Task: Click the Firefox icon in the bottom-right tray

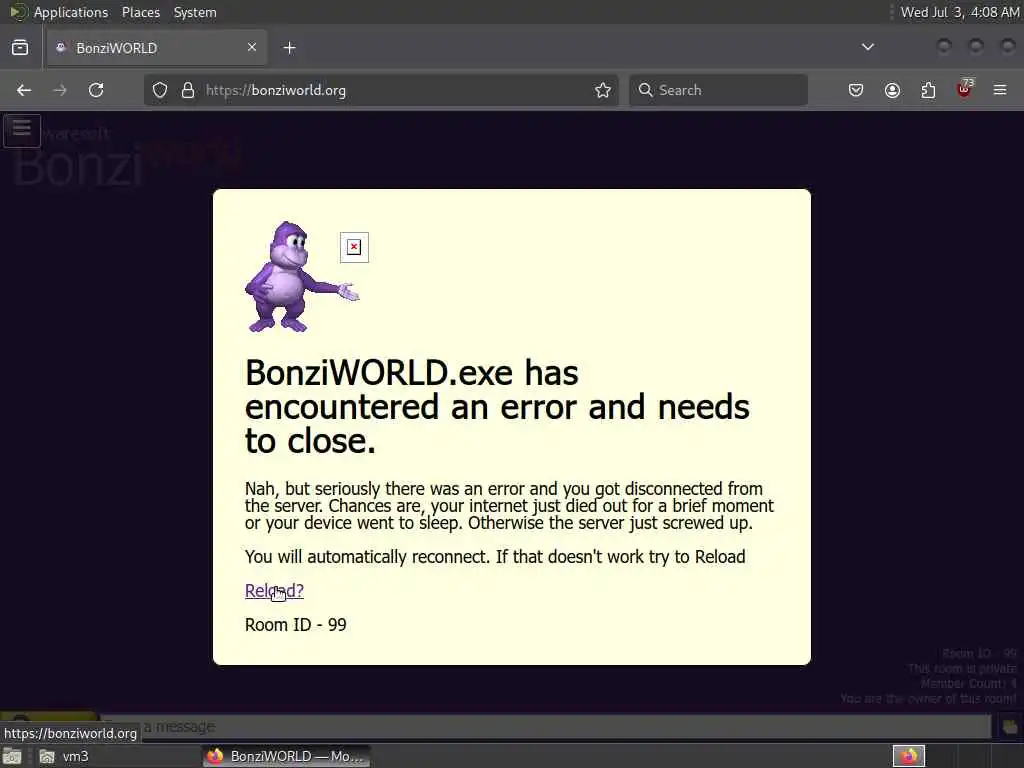Action: click(909, 756)
